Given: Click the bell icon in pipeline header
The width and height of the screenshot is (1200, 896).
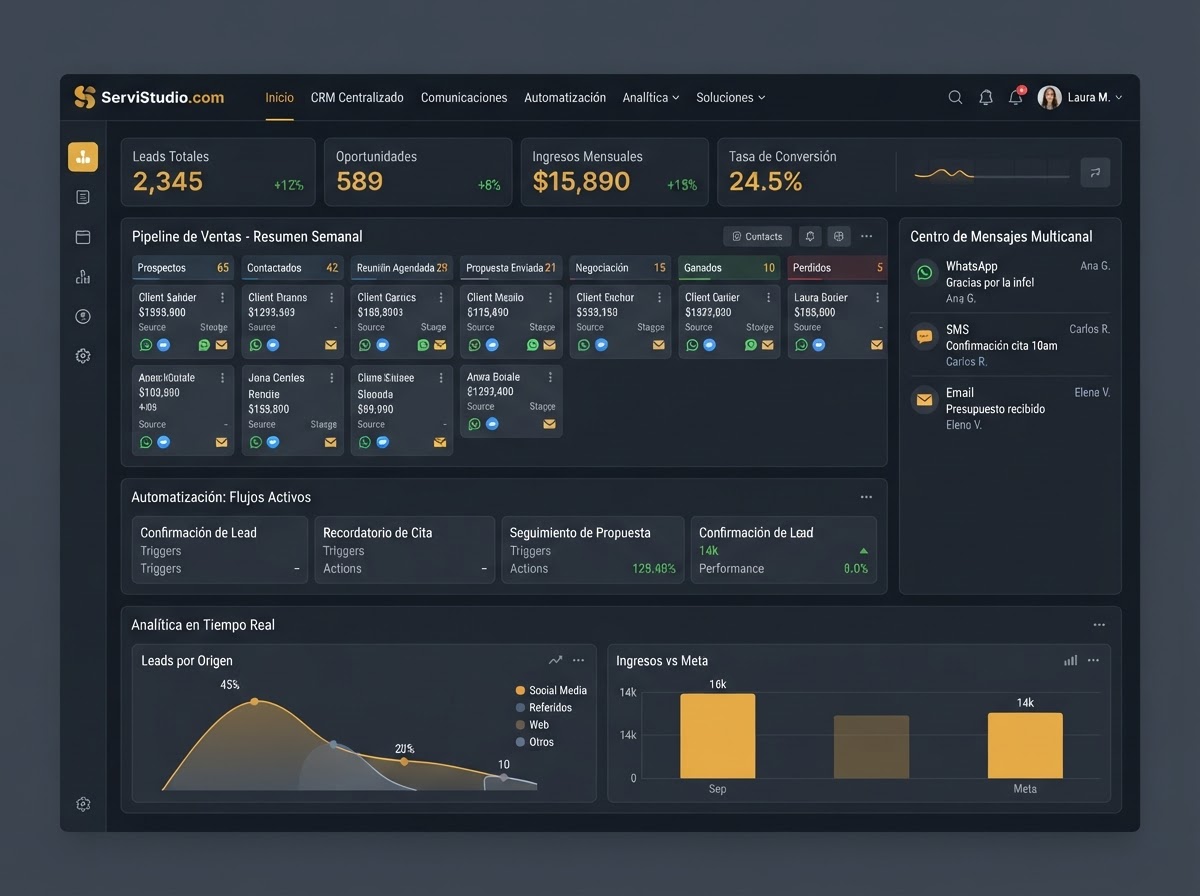Looking at the screenshot, I should tap(810, 236).
